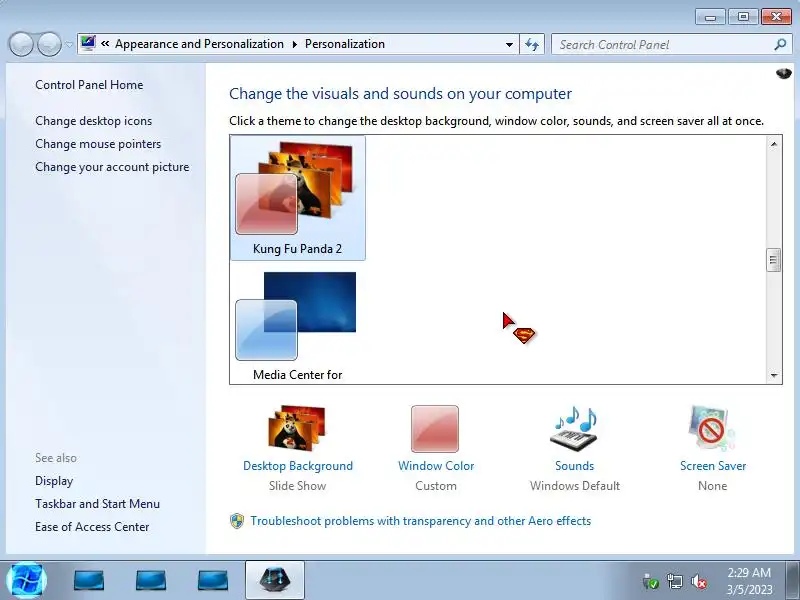
Task: Open the clock showing 2:29 AM
Action: click(x=749, y=581)
